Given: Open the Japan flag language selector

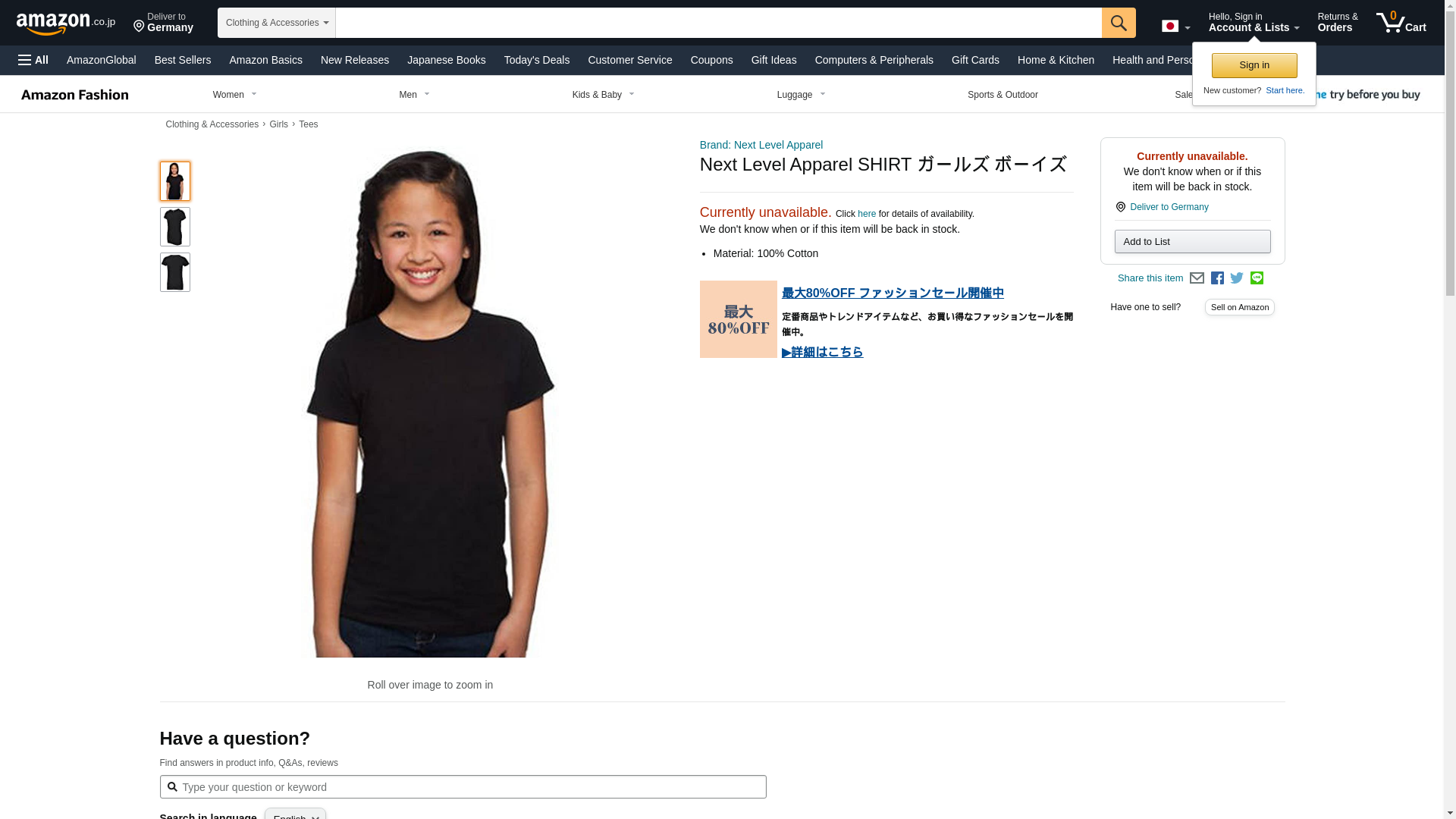Looking at the screenshot, I should pos(1175,27).
